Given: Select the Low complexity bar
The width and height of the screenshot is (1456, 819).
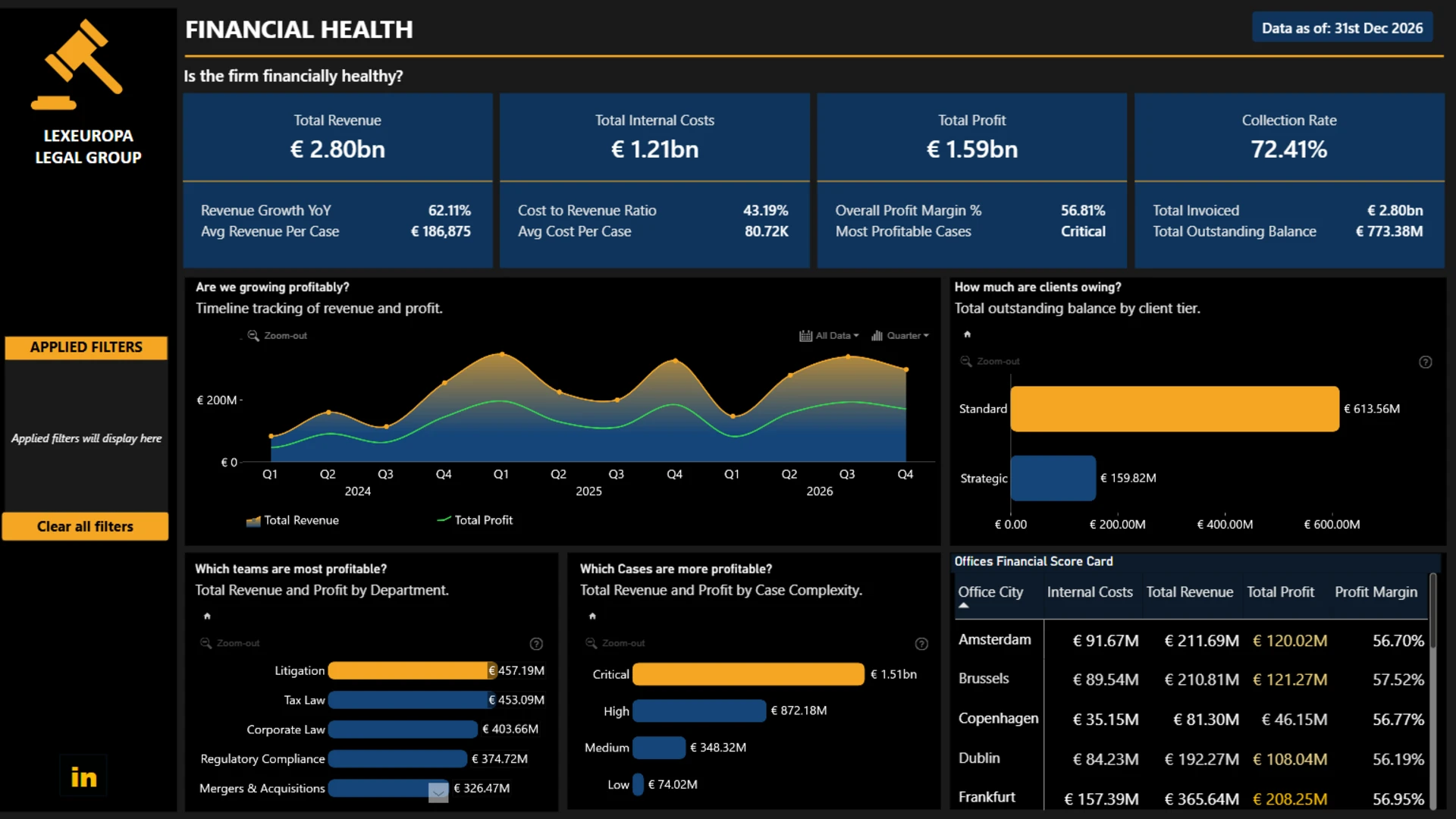Looking at the screenshot, I should (639, 784).
